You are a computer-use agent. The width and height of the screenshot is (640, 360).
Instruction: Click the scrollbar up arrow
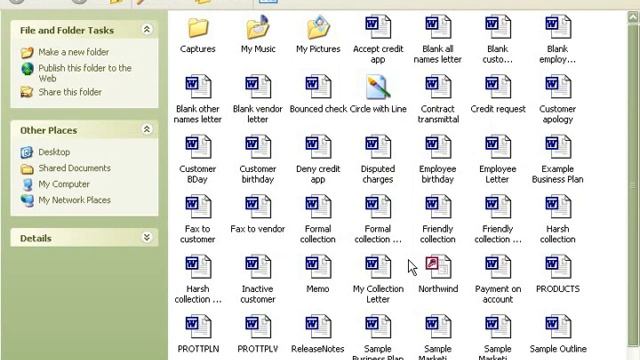pos(633,18)
